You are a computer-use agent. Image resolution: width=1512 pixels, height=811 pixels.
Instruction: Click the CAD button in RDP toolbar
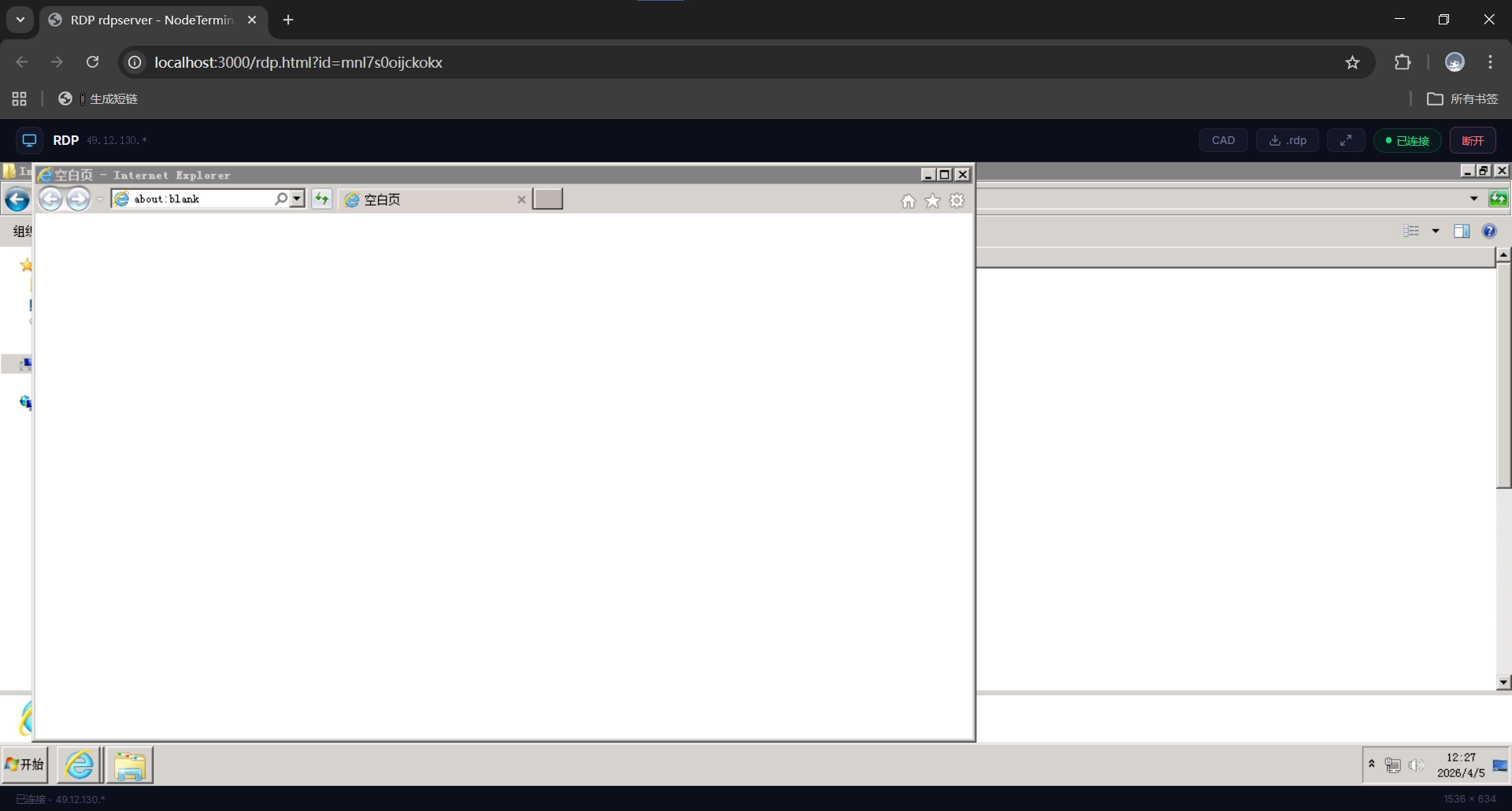pos(1223,140)
